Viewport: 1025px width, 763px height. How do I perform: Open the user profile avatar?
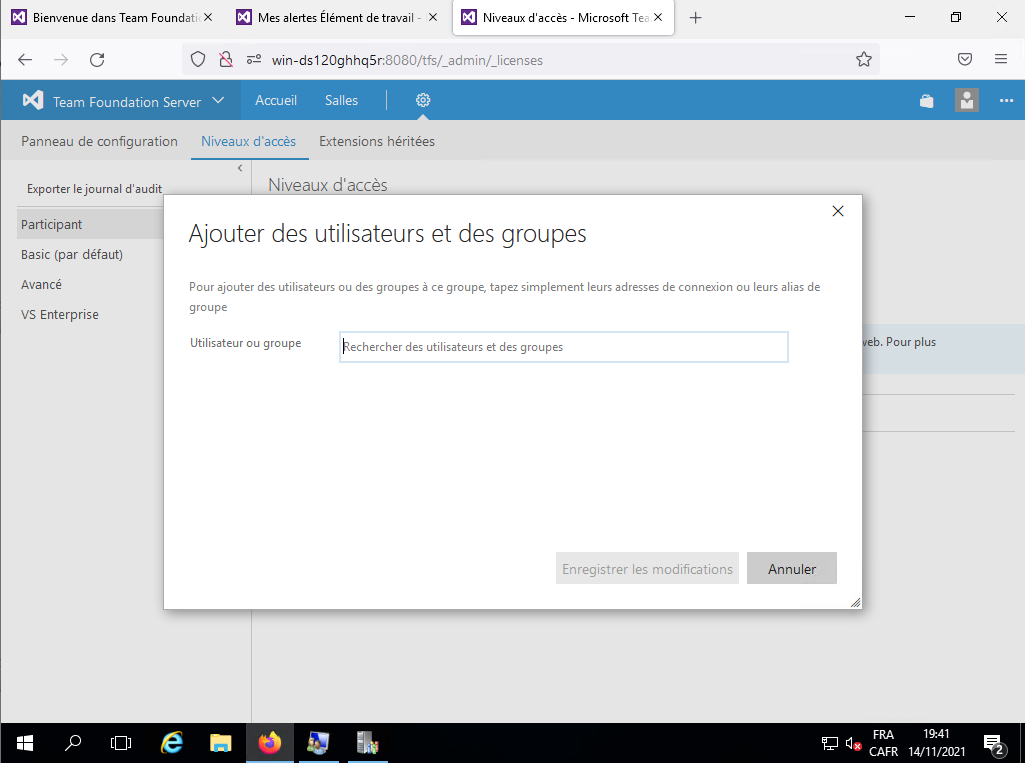tap(966, 101)
